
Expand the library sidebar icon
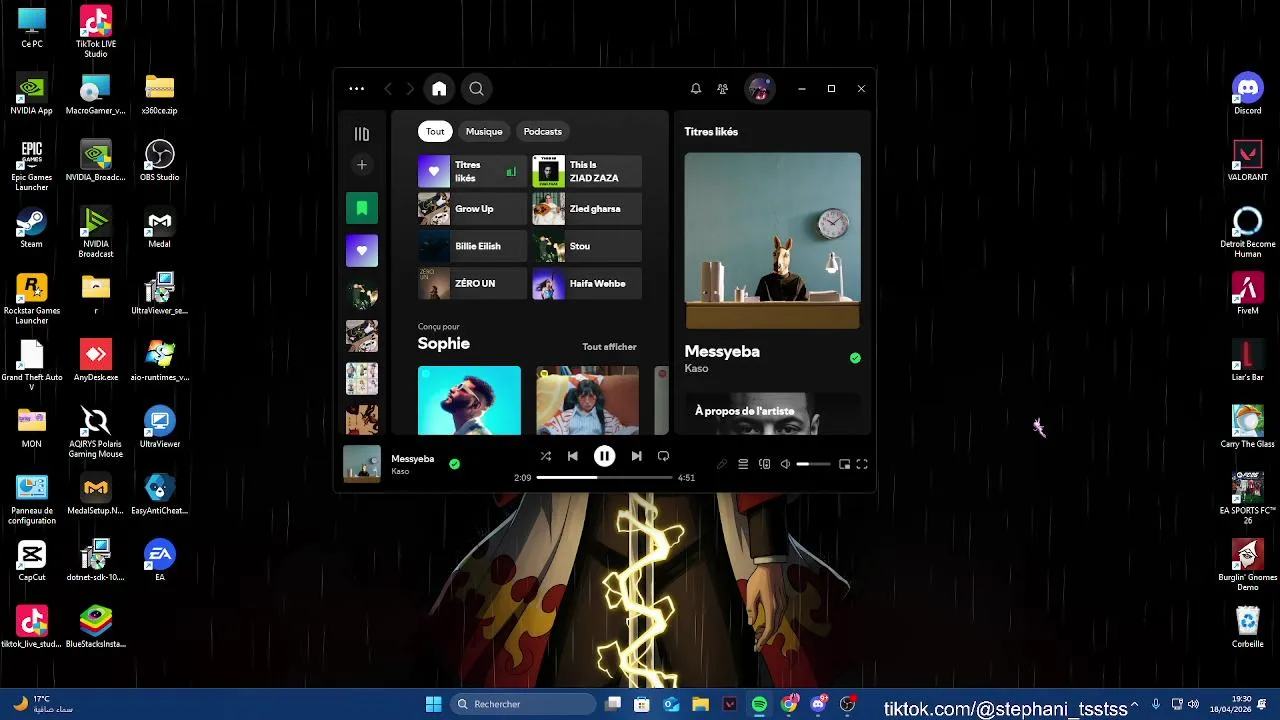click(x=362, y=134)
